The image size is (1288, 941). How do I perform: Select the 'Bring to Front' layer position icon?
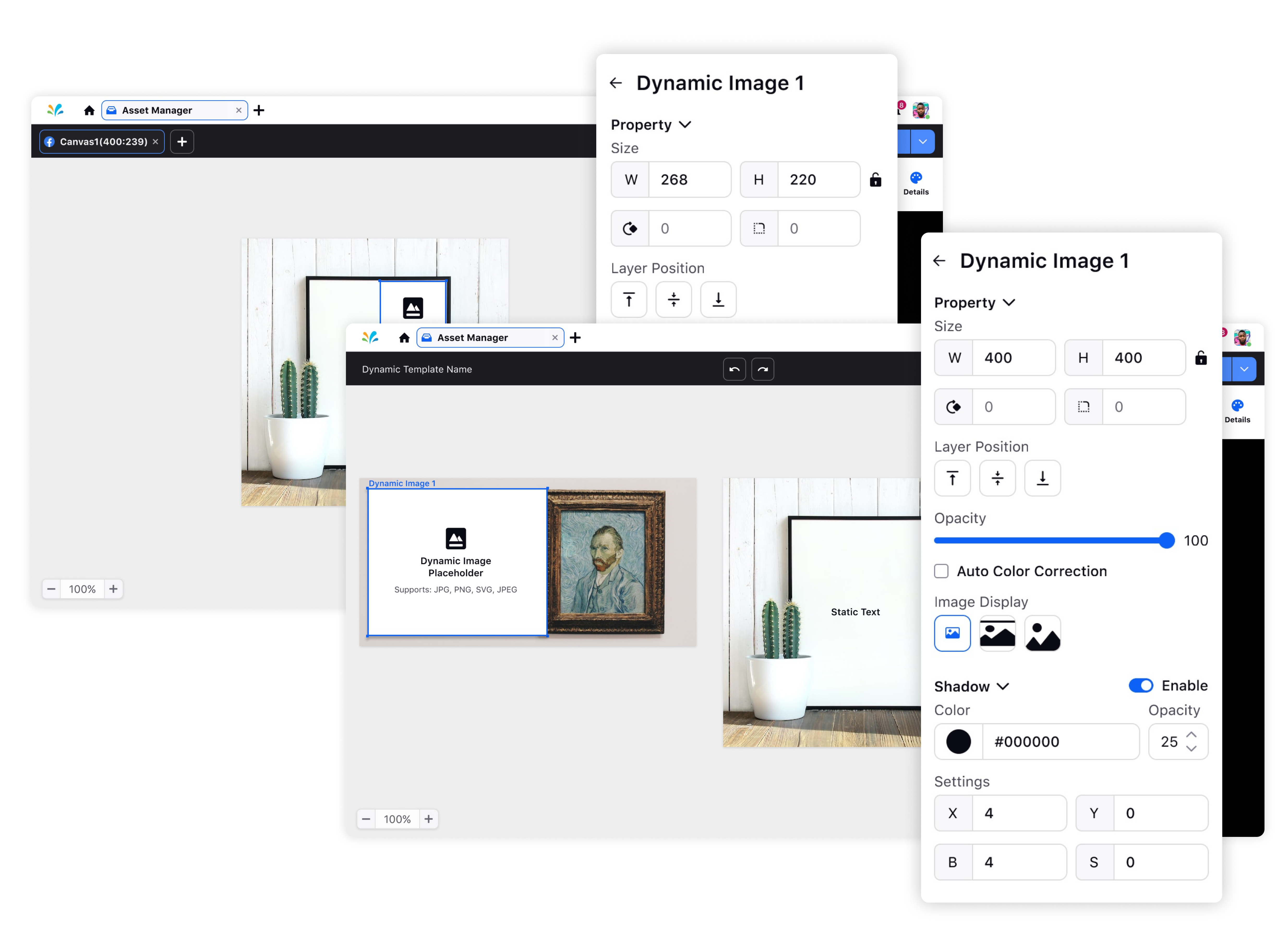pyautogui.click(x=953, y=478)
